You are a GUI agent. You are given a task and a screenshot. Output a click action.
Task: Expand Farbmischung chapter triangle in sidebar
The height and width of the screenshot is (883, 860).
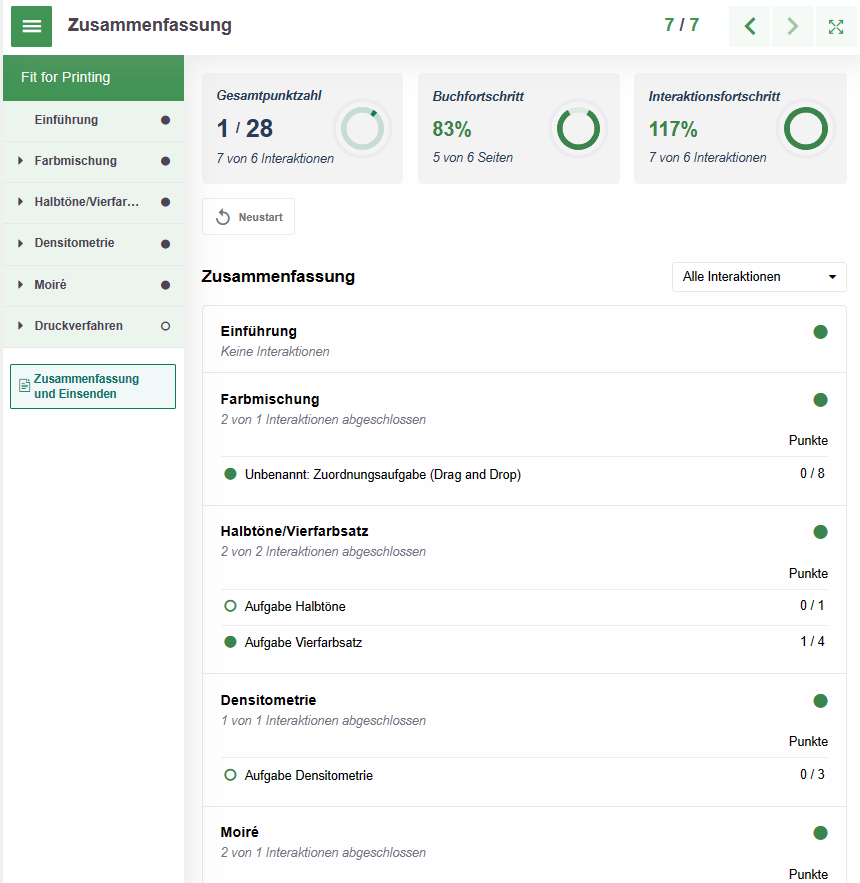(20, 160)
